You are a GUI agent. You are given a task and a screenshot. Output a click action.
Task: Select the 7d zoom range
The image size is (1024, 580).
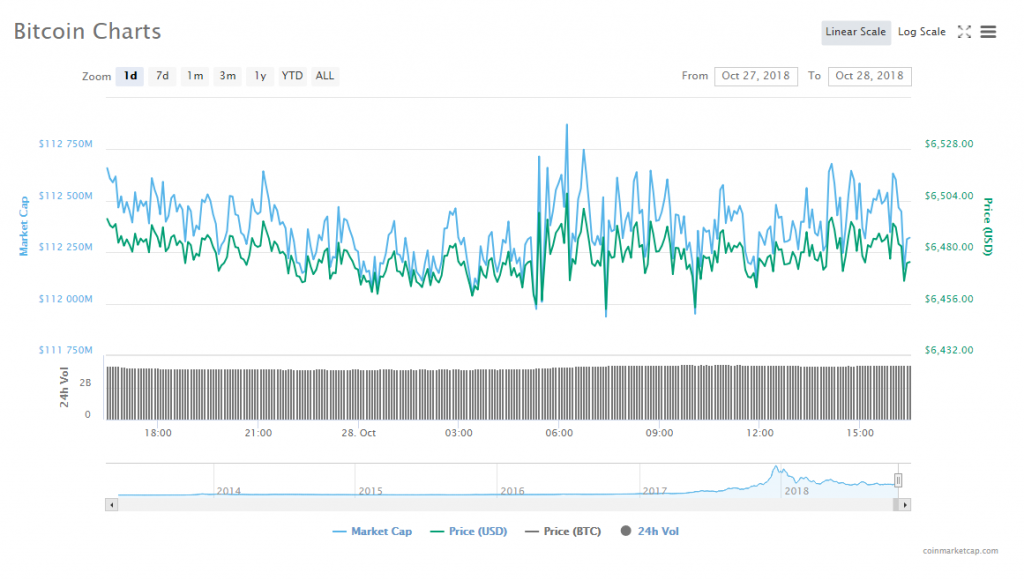(x=162, y=76)
